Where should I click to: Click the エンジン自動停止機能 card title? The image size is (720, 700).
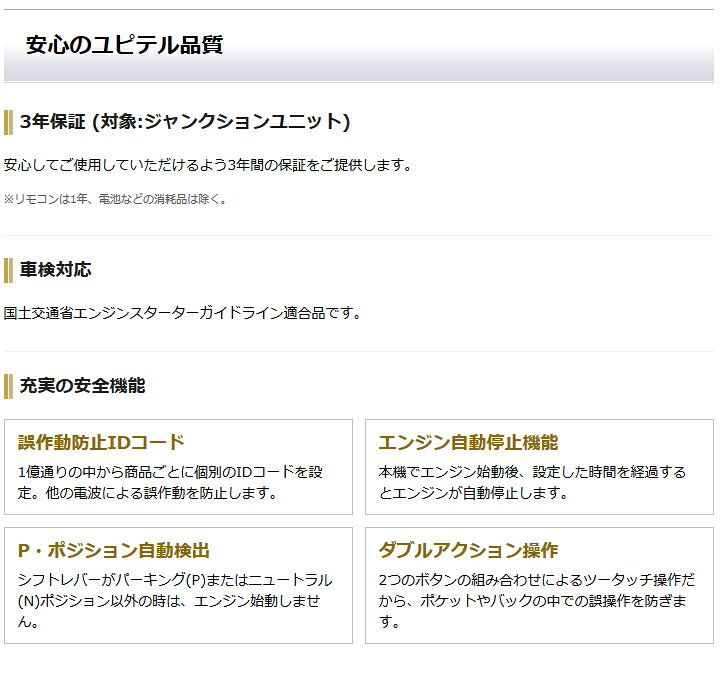(x=468, y=442)
